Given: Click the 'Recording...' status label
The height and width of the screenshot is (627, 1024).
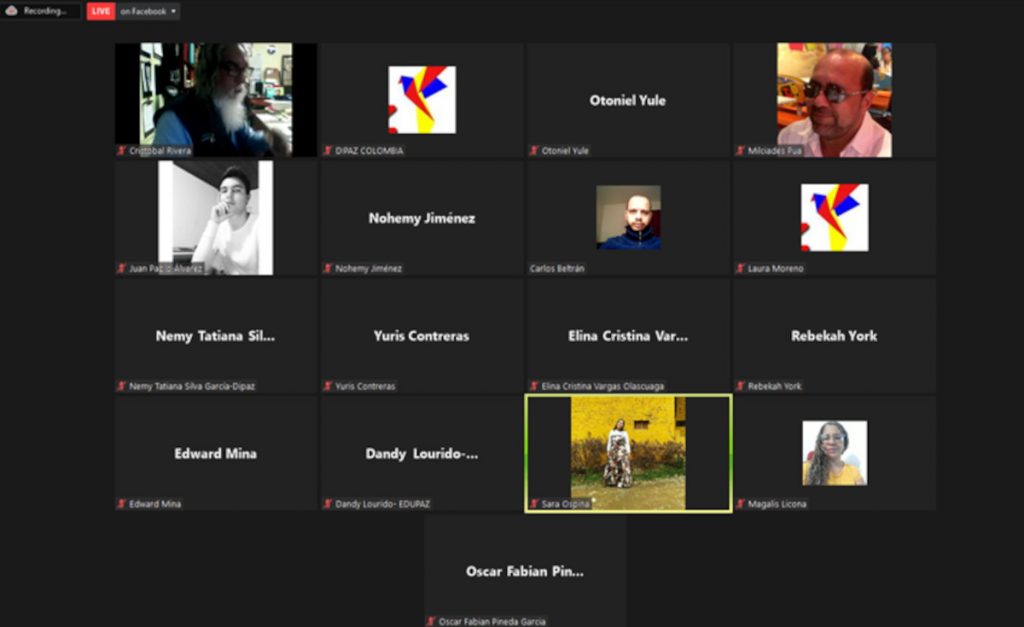Looking at the screenshot, I should [46, 11].
